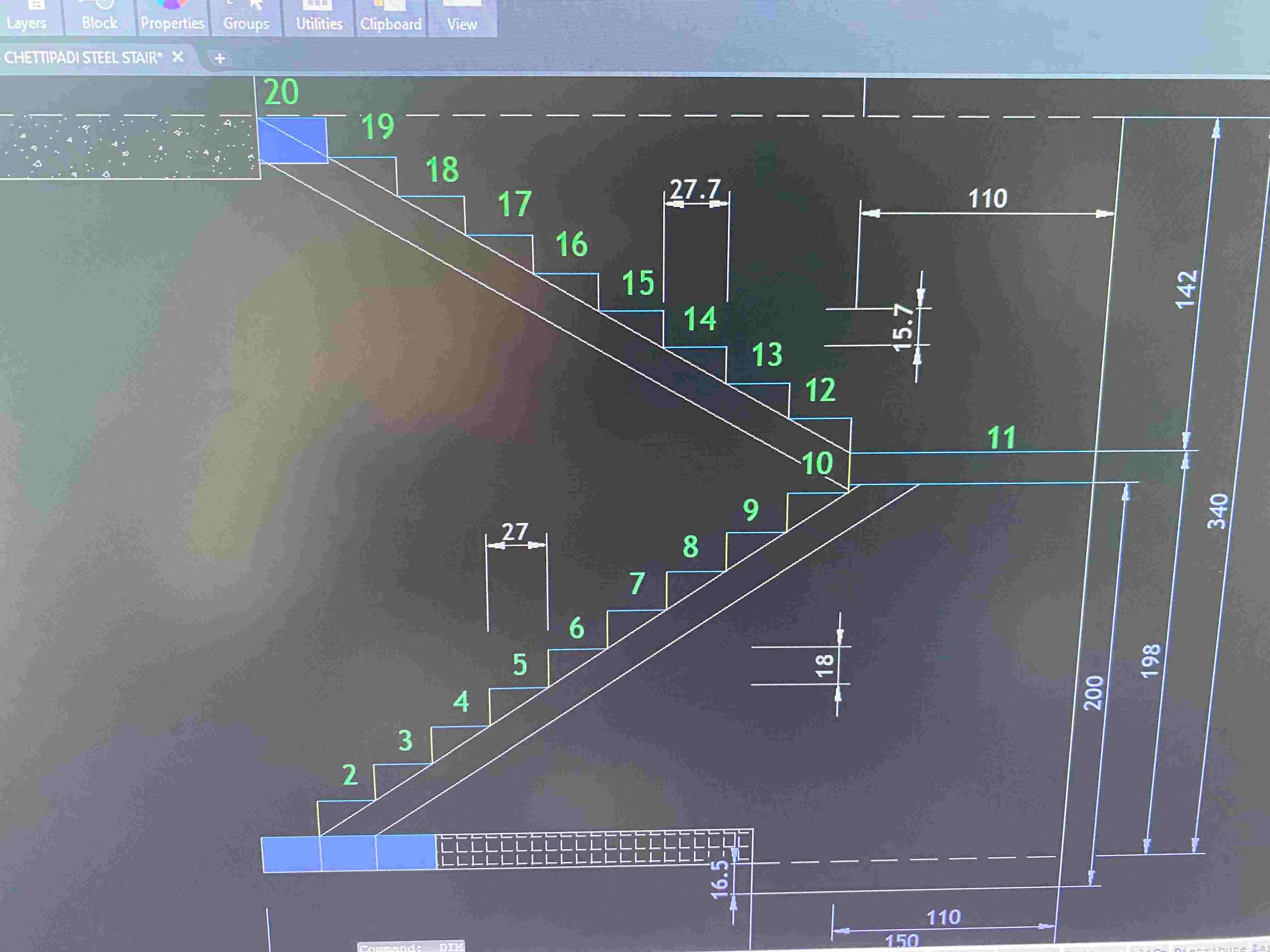Image resolution: width=1270 pixels, height=952 pixels.
Task: Close the CHETTIPADI STEEL STAIR tab
Action: point(178,57)
